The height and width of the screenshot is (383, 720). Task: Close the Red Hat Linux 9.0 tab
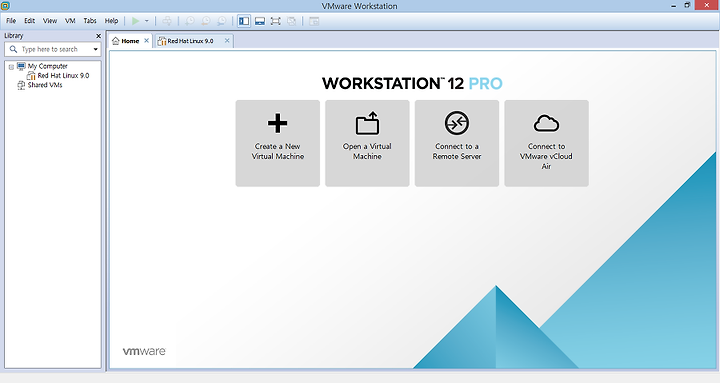click(227, 40)
